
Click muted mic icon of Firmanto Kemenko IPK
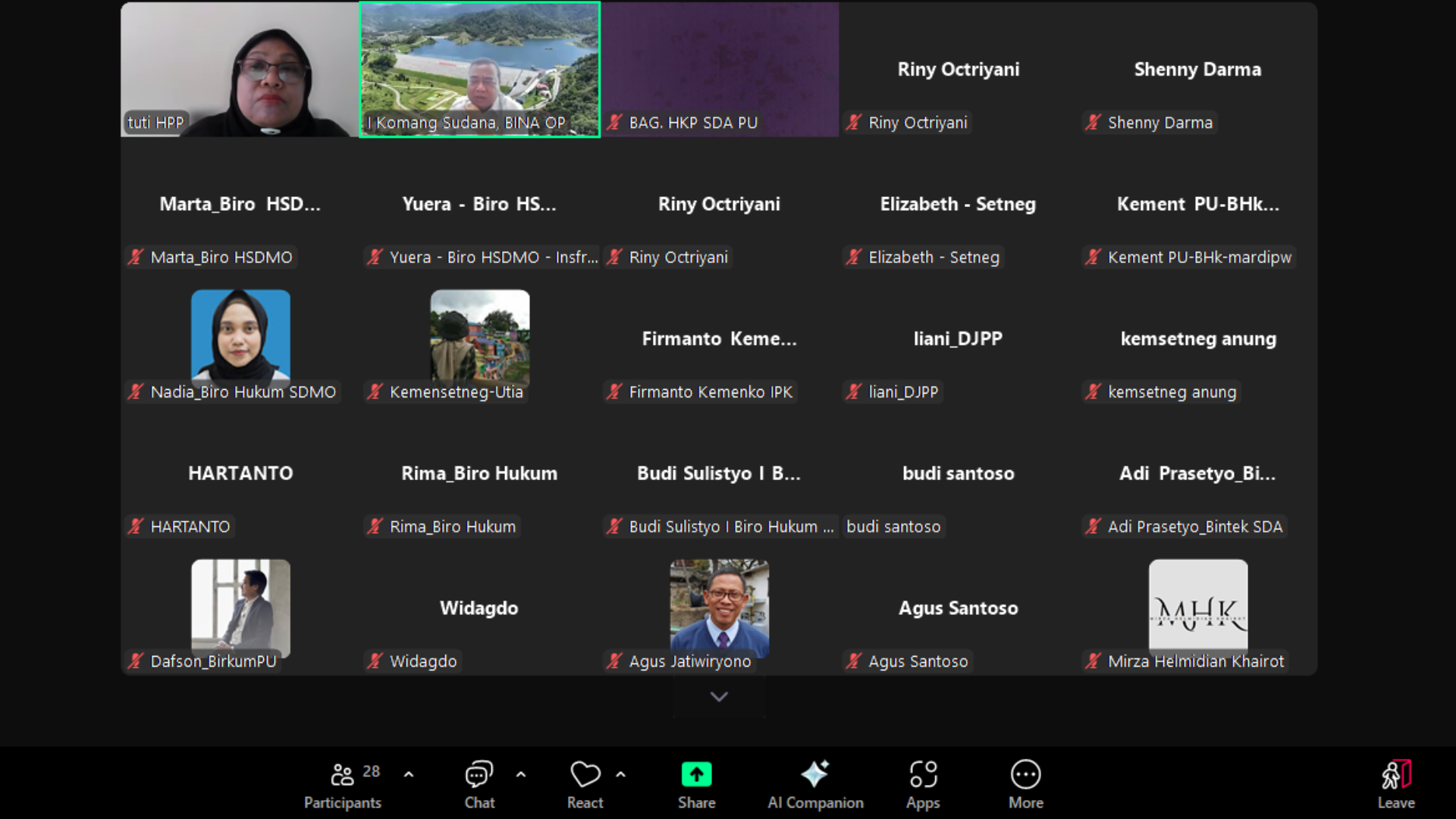tap(614, 391)
